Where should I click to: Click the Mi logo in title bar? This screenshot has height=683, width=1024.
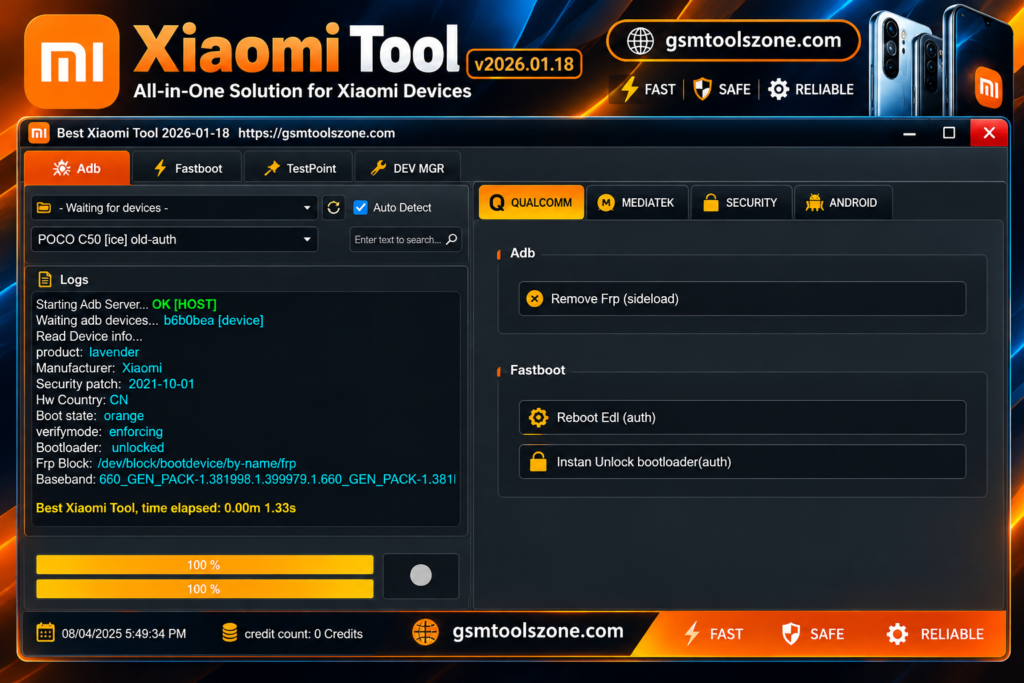39,133
